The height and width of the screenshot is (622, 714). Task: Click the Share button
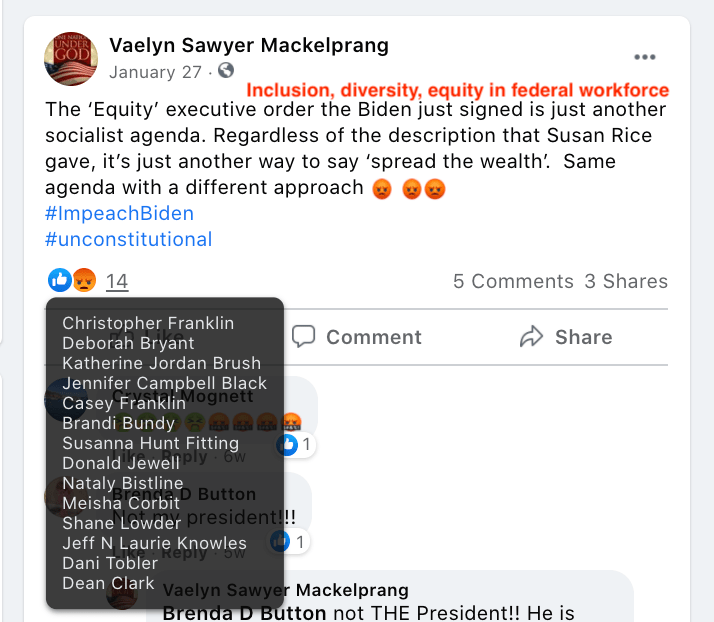pos(566,337)
